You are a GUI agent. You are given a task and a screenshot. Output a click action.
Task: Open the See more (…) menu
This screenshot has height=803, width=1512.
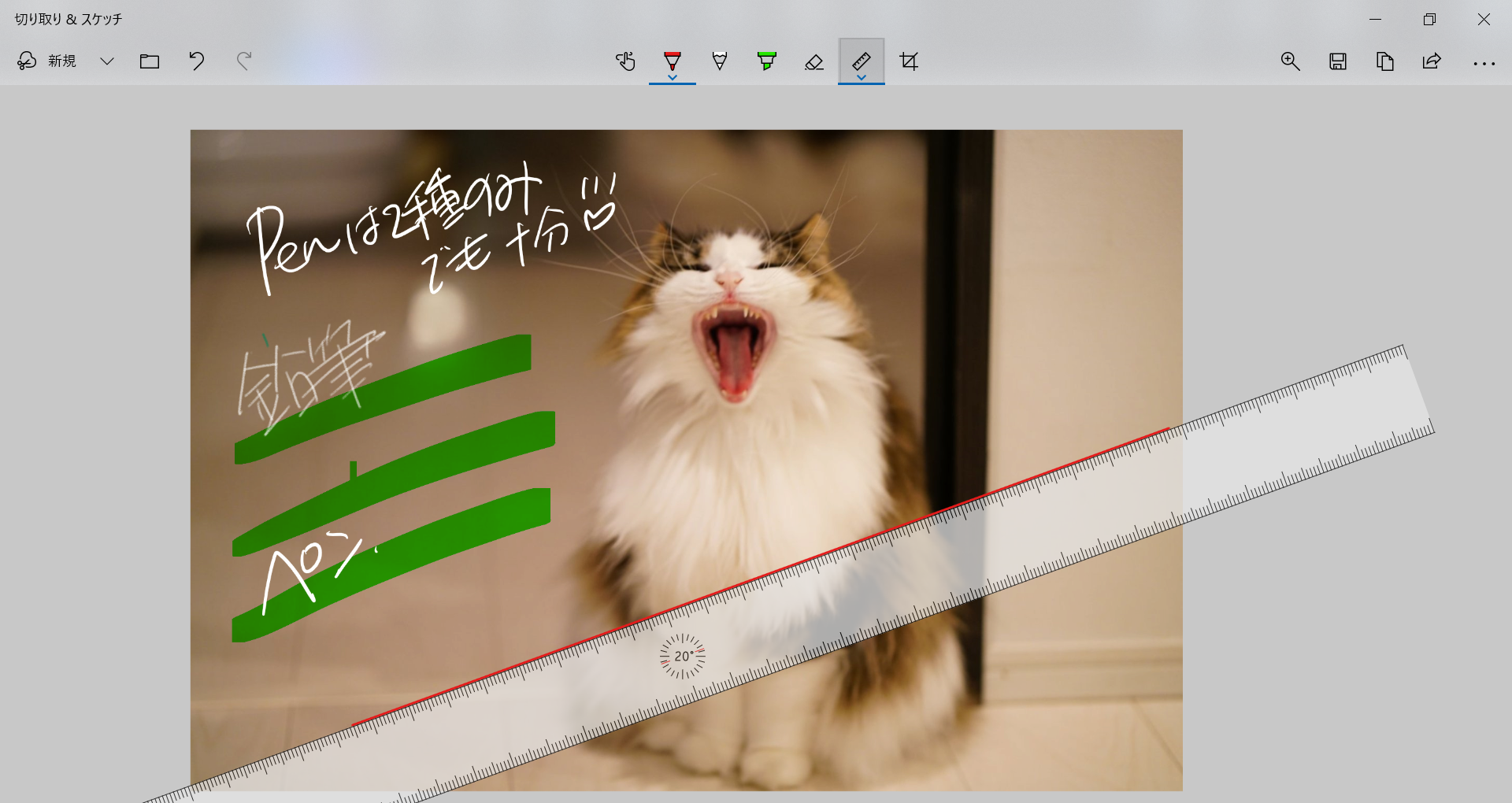pos(1484,63)
